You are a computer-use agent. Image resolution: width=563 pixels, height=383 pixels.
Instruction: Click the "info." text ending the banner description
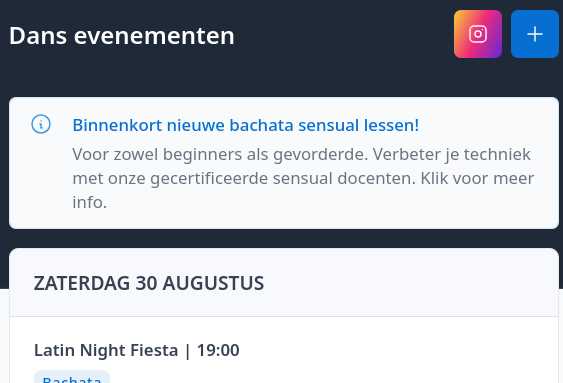tap(90, 202)
